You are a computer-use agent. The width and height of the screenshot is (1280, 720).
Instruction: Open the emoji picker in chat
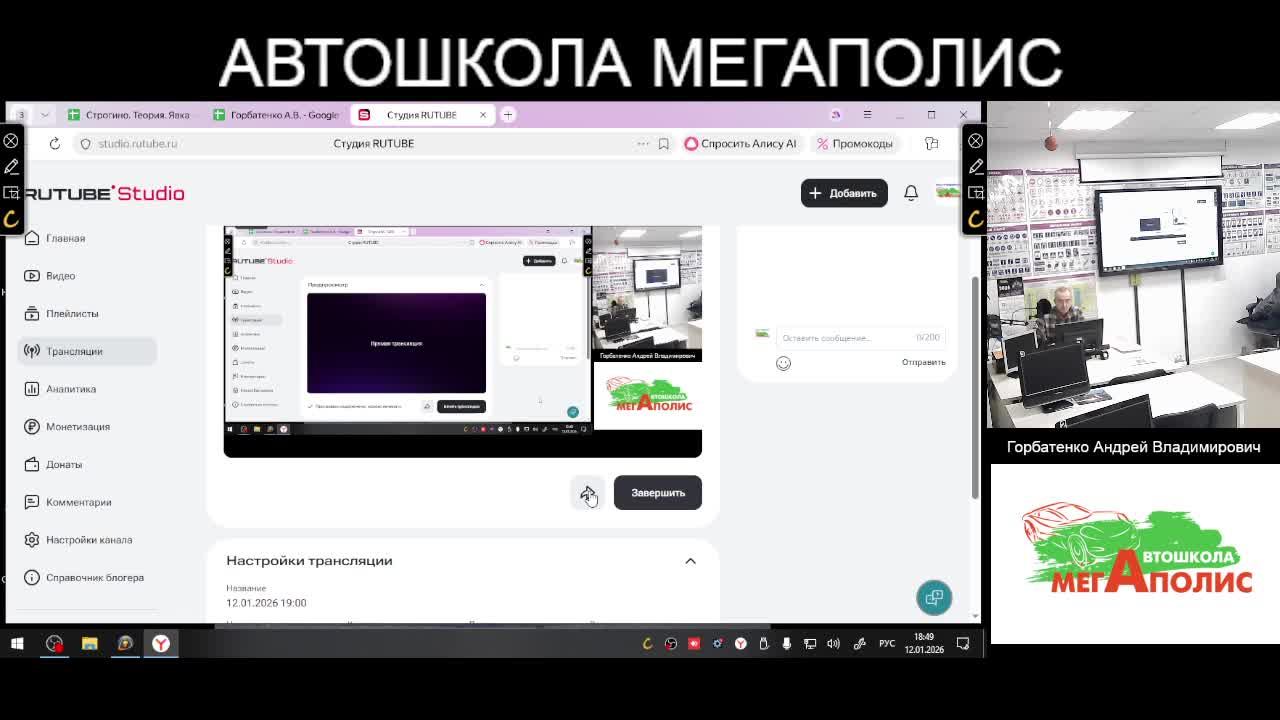783,363
